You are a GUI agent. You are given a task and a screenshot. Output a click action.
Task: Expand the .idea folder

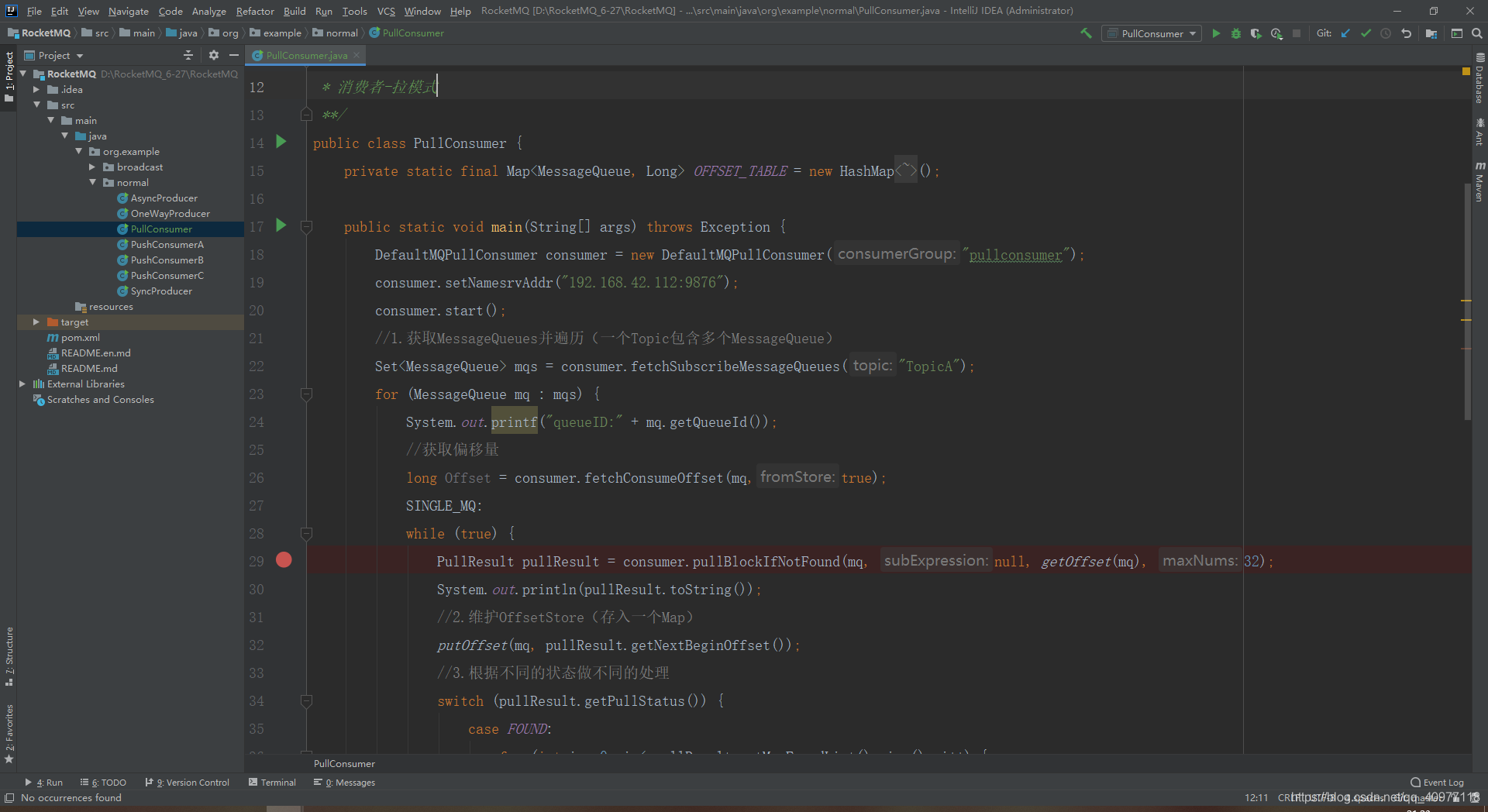(x=36, y=89)
